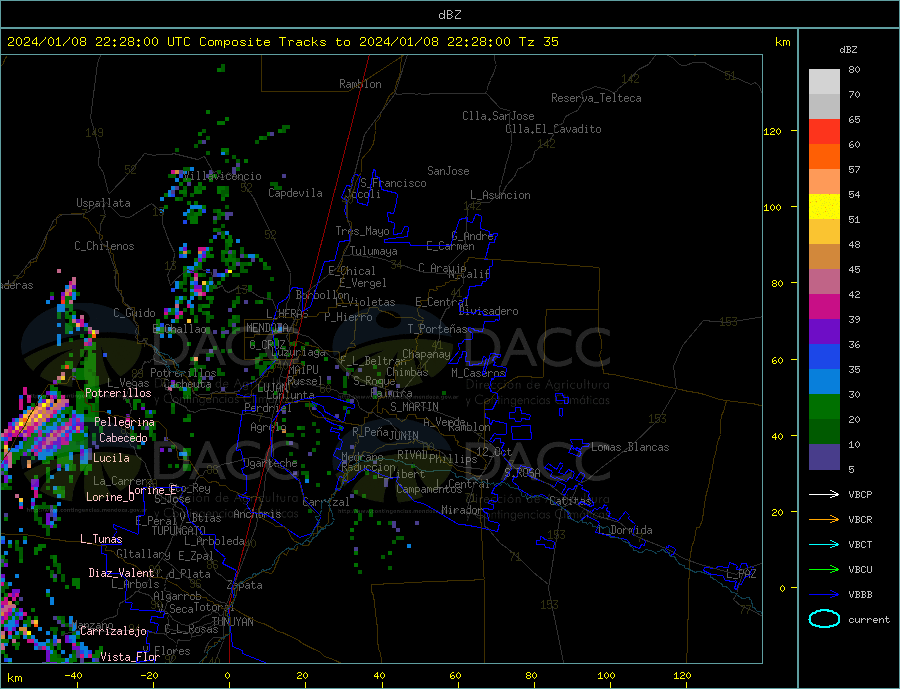Screen dimensions: 900x689
Task: Click the '-40' tick on the bottom axis
Action: 73,676
